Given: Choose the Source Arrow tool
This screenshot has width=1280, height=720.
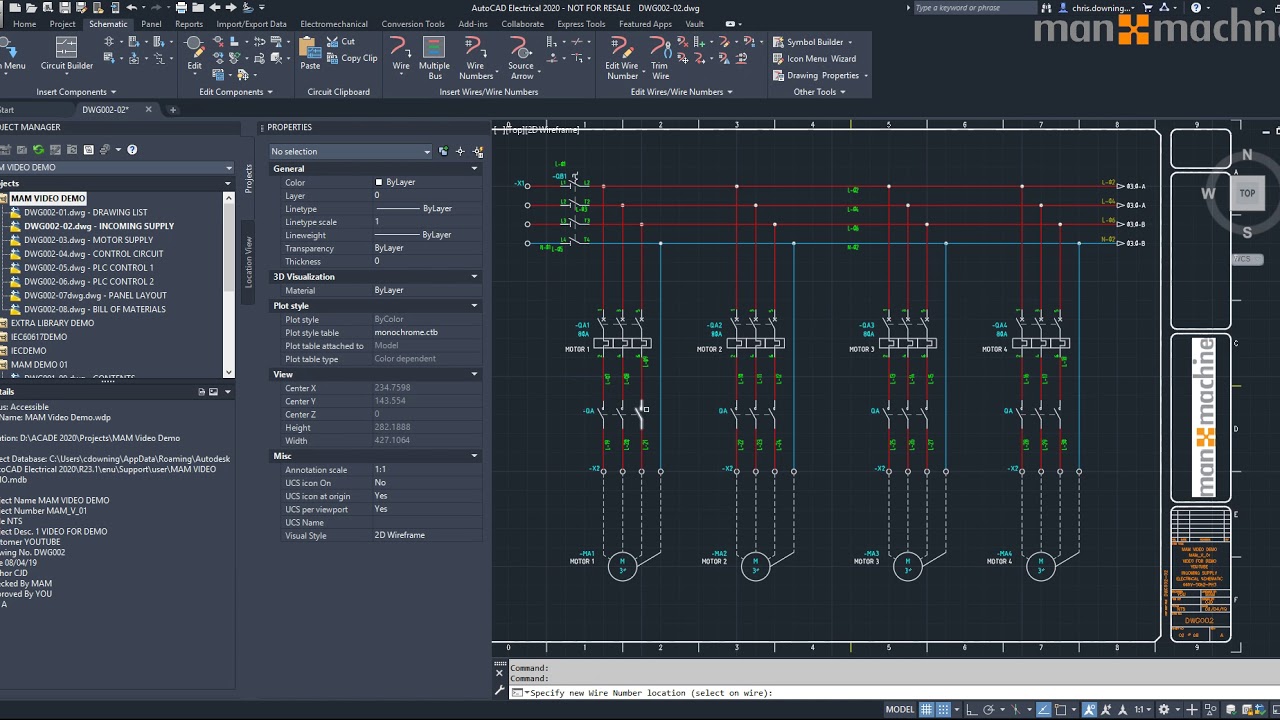Looking at the screenshot, I should coord(521,58).
